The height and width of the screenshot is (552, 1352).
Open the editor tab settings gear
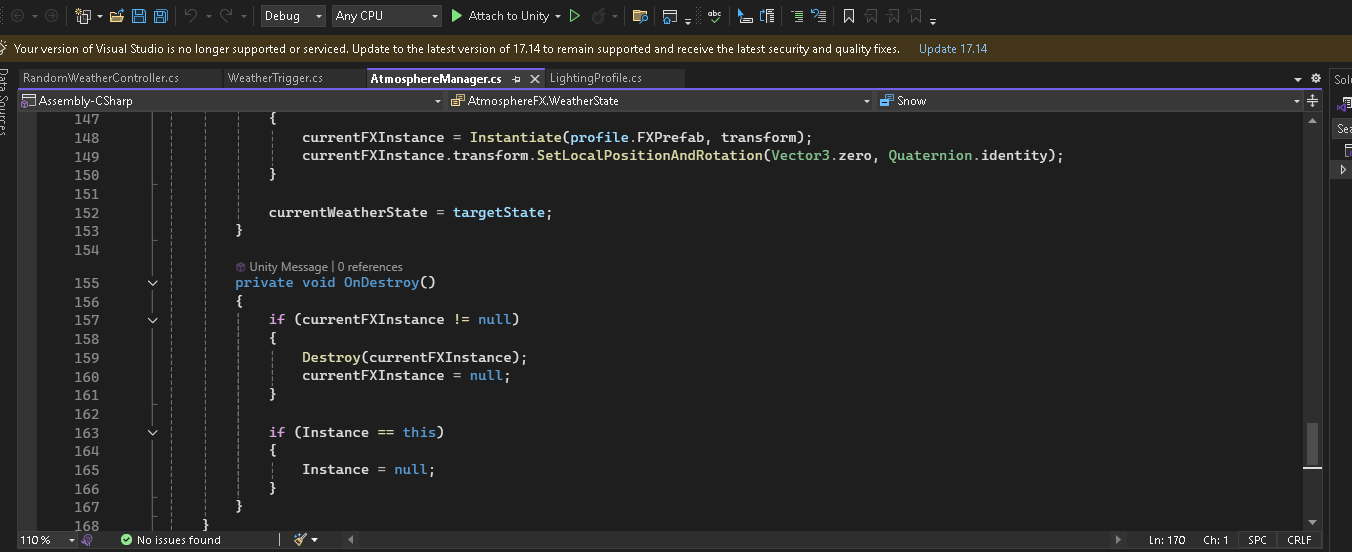[1315, 78]
